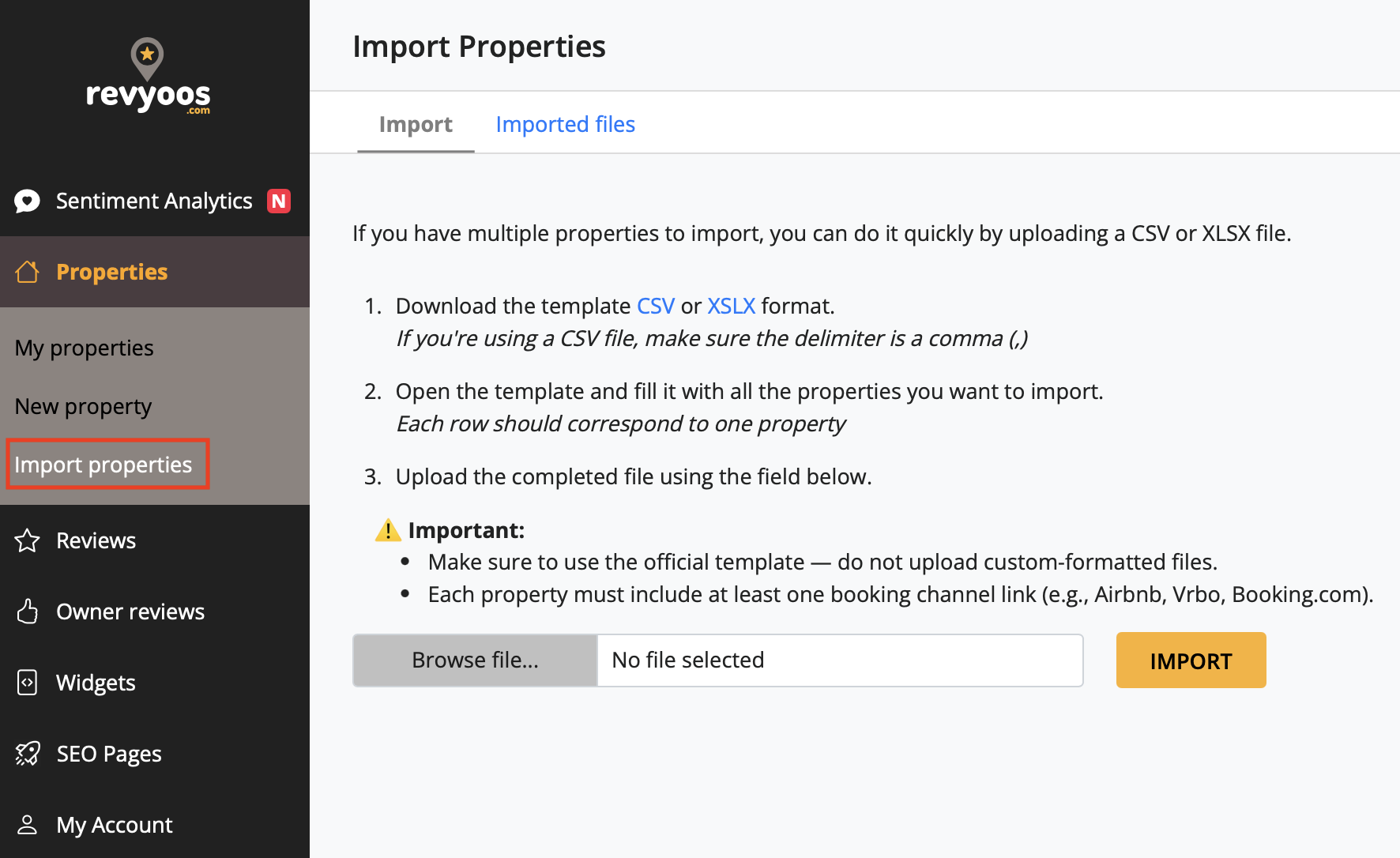Click the yellow IMPORT button
Viewport: 1400px width, 858px height.
pos(1191,660)
